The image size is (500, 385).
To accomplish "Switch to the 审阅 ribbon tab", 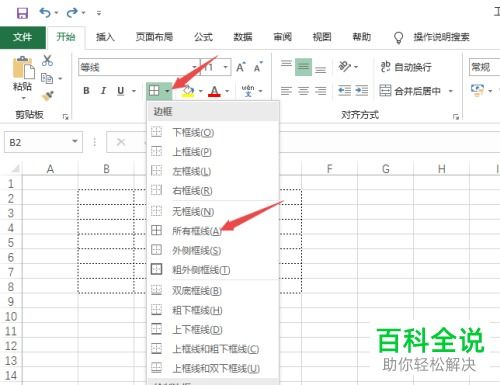I will tap(283, 37).
